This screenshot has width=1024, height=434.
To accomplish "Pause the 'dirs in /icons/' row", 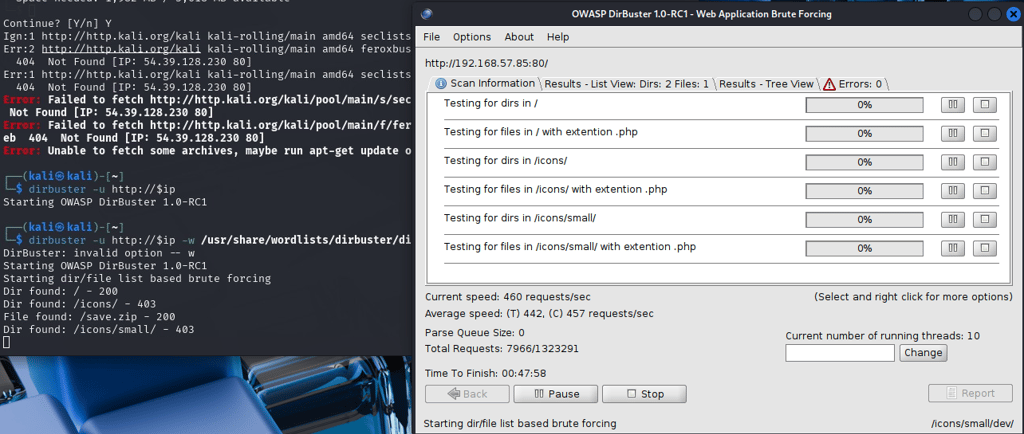I will click(x=953, y=162).
